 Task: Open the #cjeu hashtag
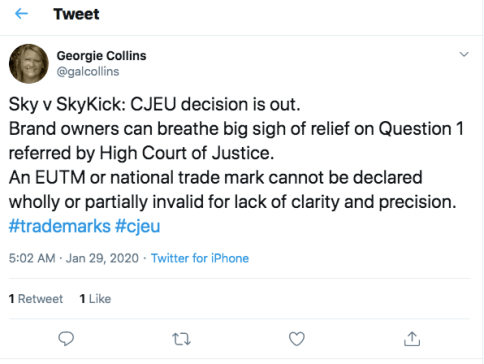coord(138,226)
